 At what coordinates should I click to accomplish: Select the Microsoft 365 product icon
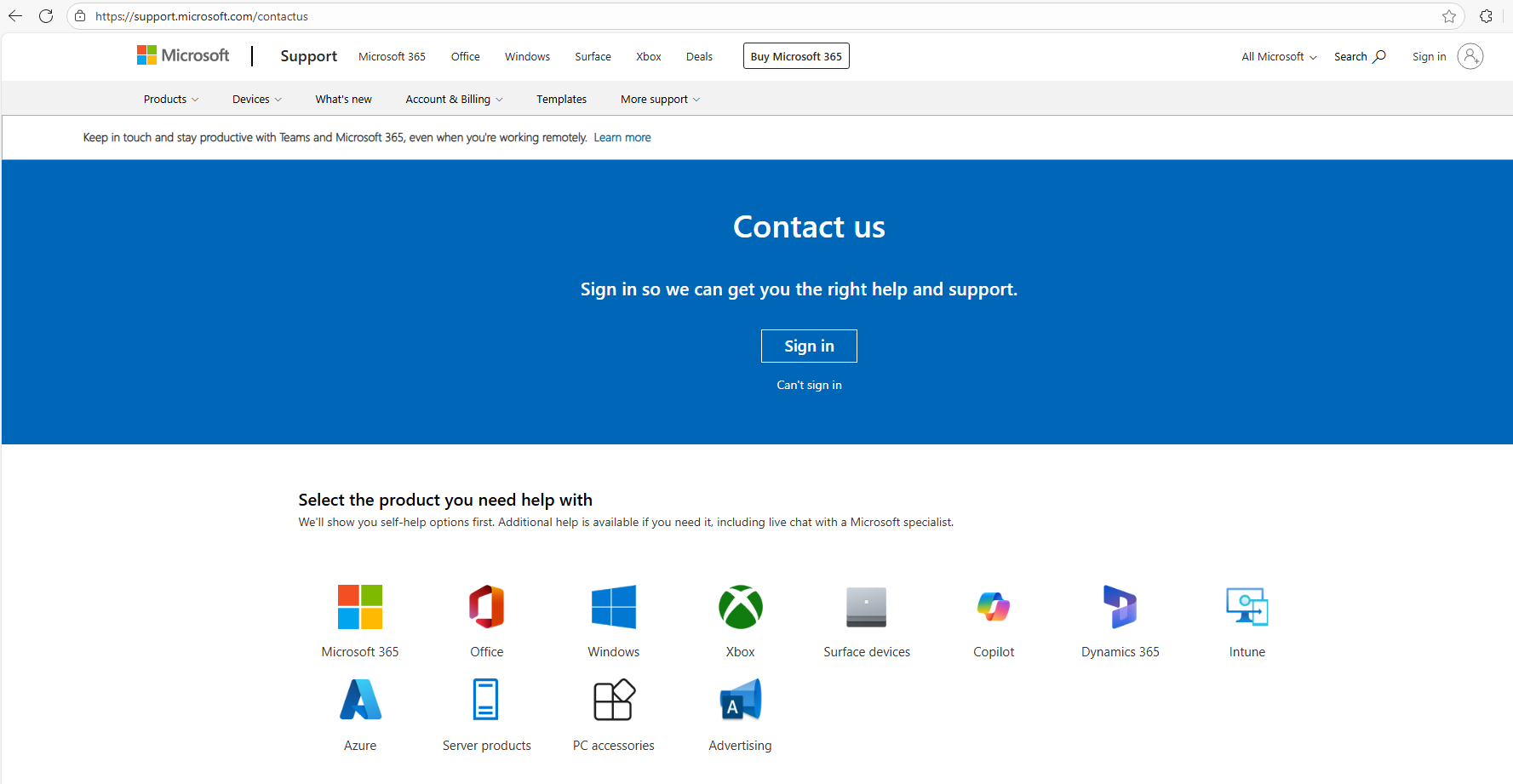coord(360,607)
